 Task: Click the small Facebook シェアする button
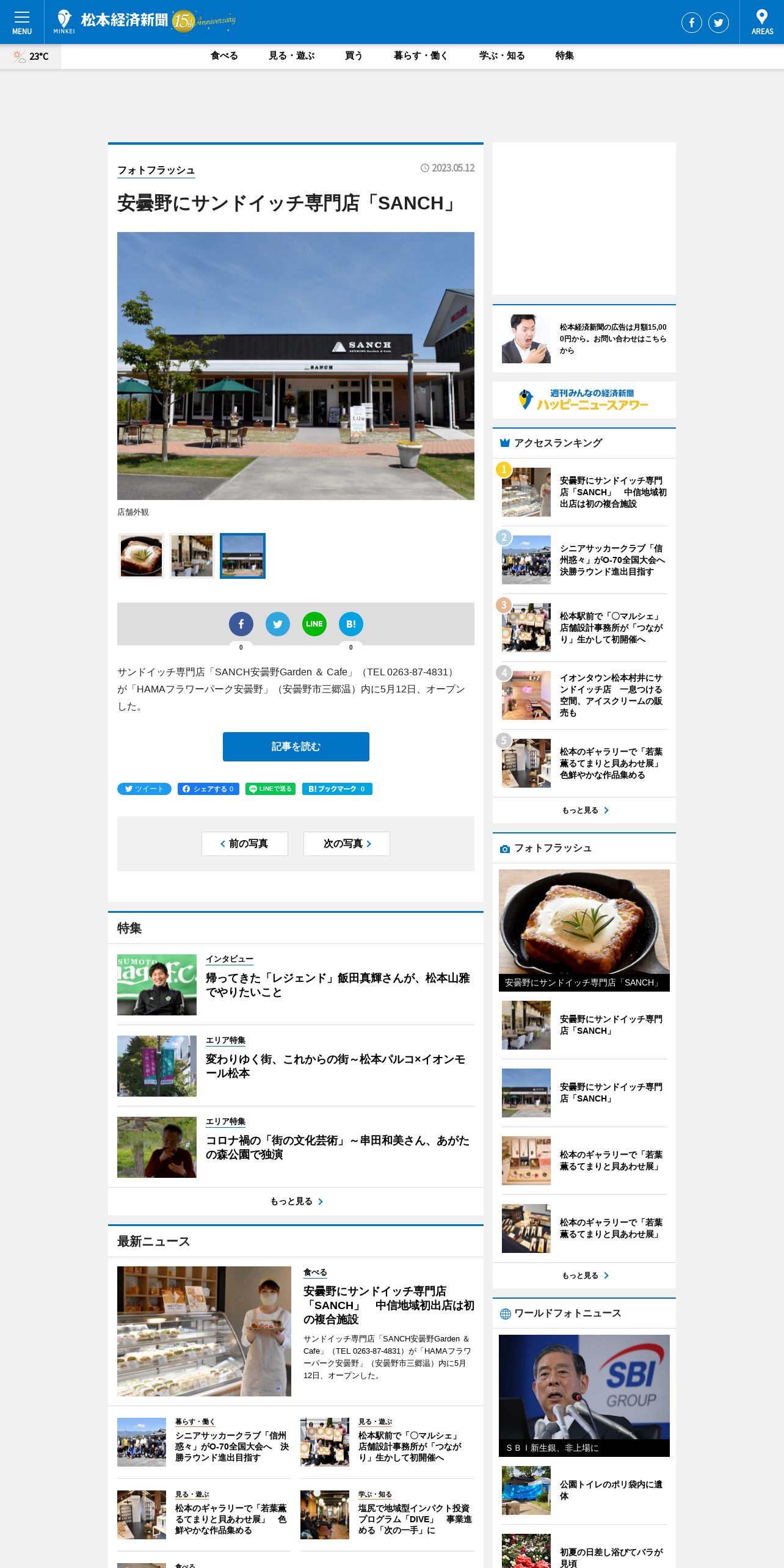coord(208,789)
